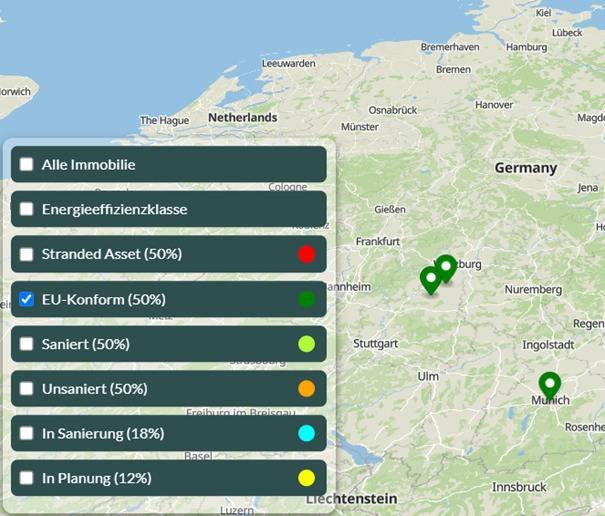Image resolution: width=605 pixels, height=516 pixels.
Task: Click the green map pin at Munich
Action: tap(549, 384)
